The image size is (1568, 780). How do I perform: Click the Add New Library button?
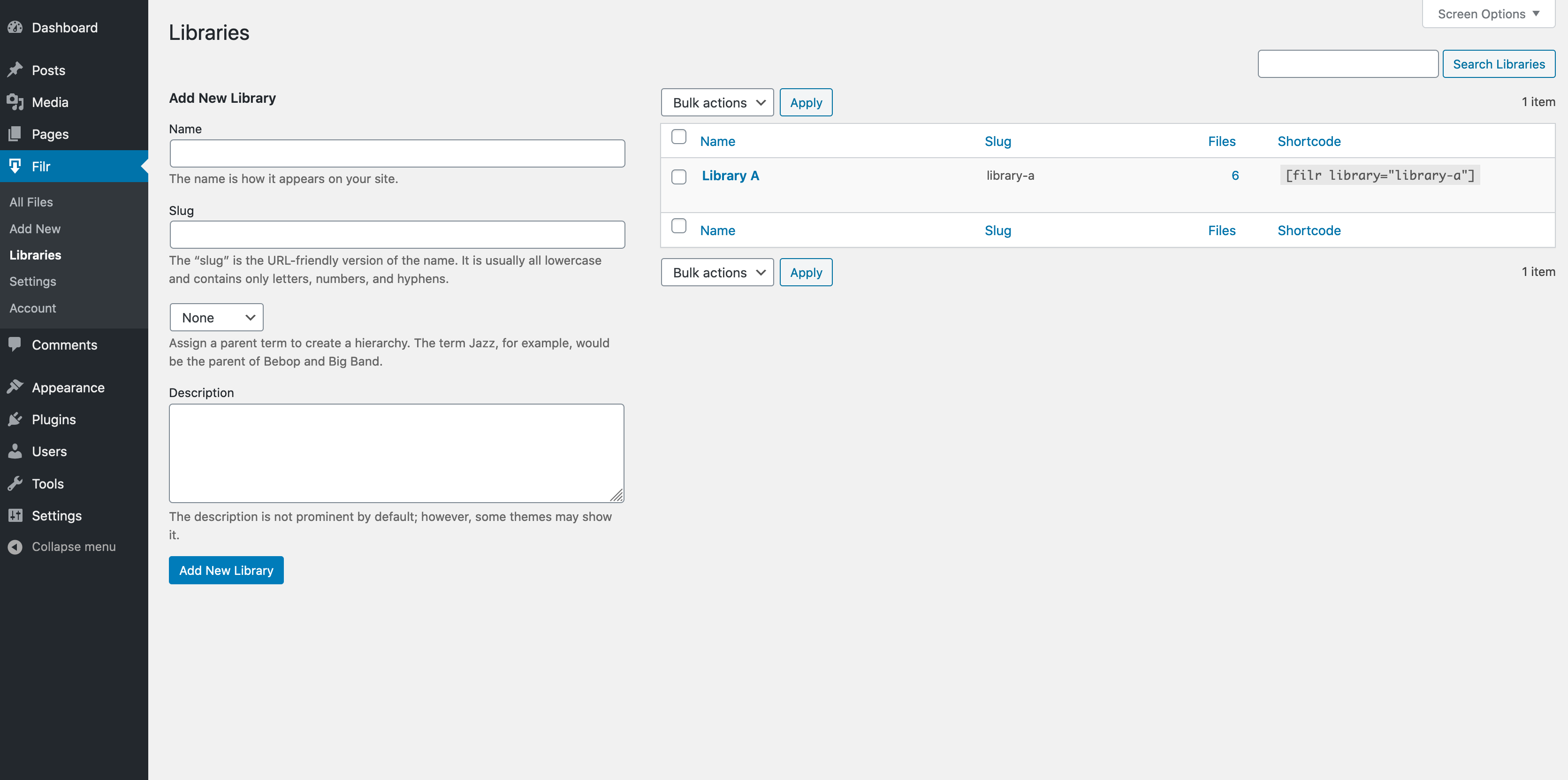point(226,570)
